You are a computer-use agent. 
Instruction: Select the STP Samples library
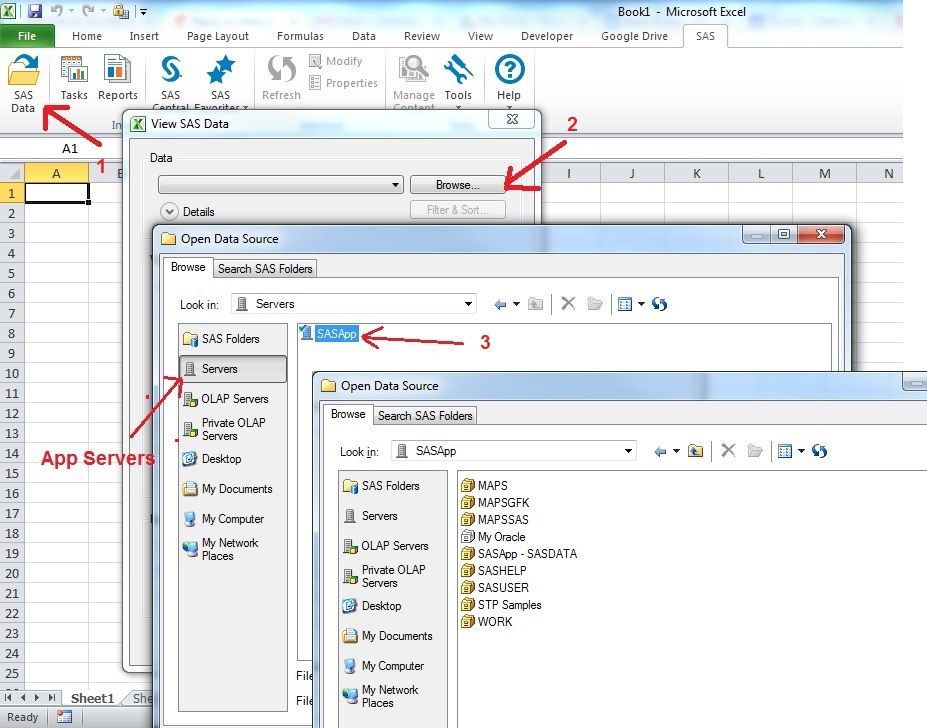(501, 605)
